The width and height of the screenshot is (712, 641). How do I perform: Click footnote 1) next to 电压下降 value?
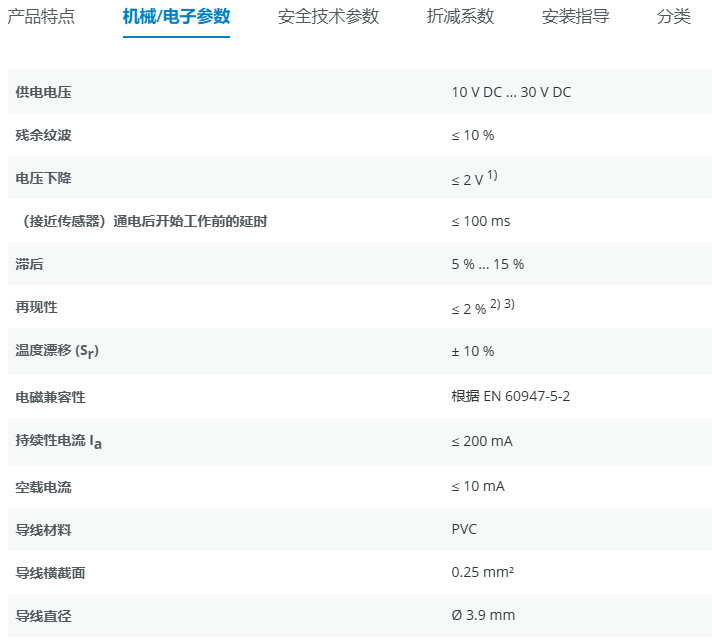pyautogui.click(x=492, y=176)
